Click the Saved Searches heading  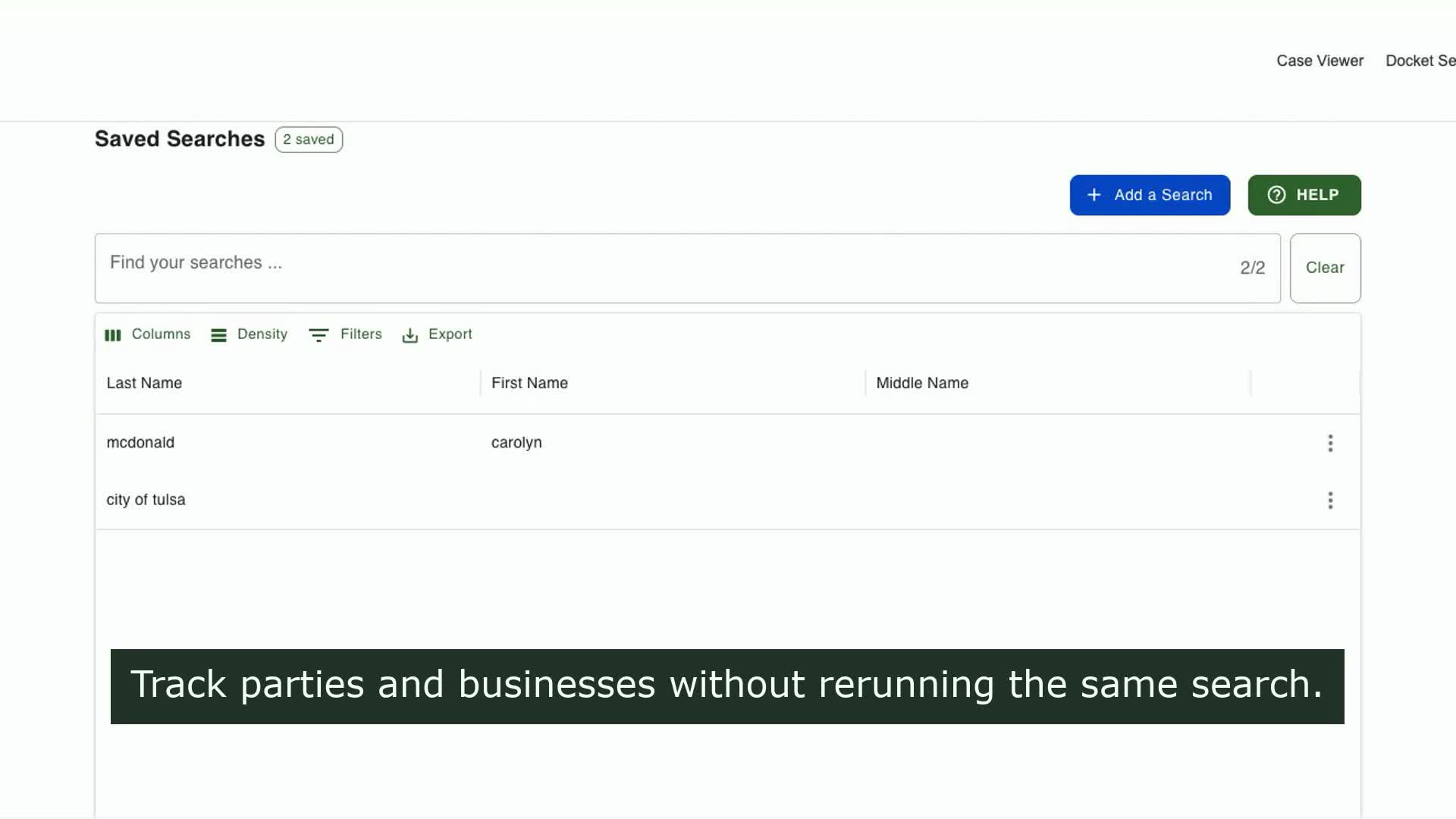[x=180, y=139]
